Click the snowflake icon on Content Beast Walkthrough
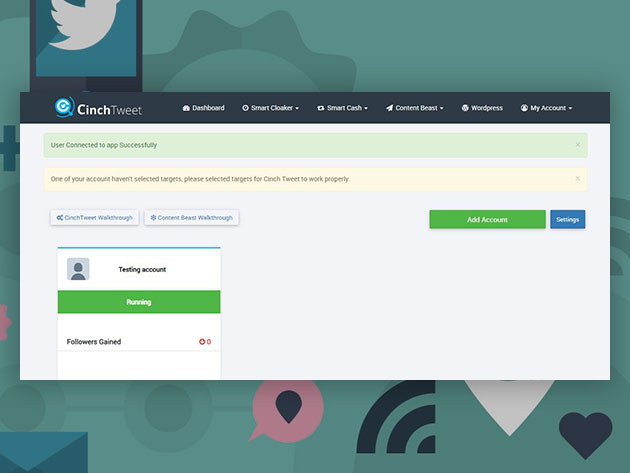The image size is (630, 473). (153, 217)
